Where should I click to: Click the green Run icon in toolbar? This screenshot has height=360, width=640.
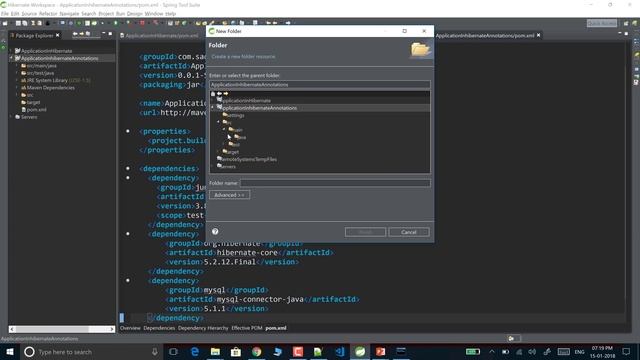tap(116, 23)
